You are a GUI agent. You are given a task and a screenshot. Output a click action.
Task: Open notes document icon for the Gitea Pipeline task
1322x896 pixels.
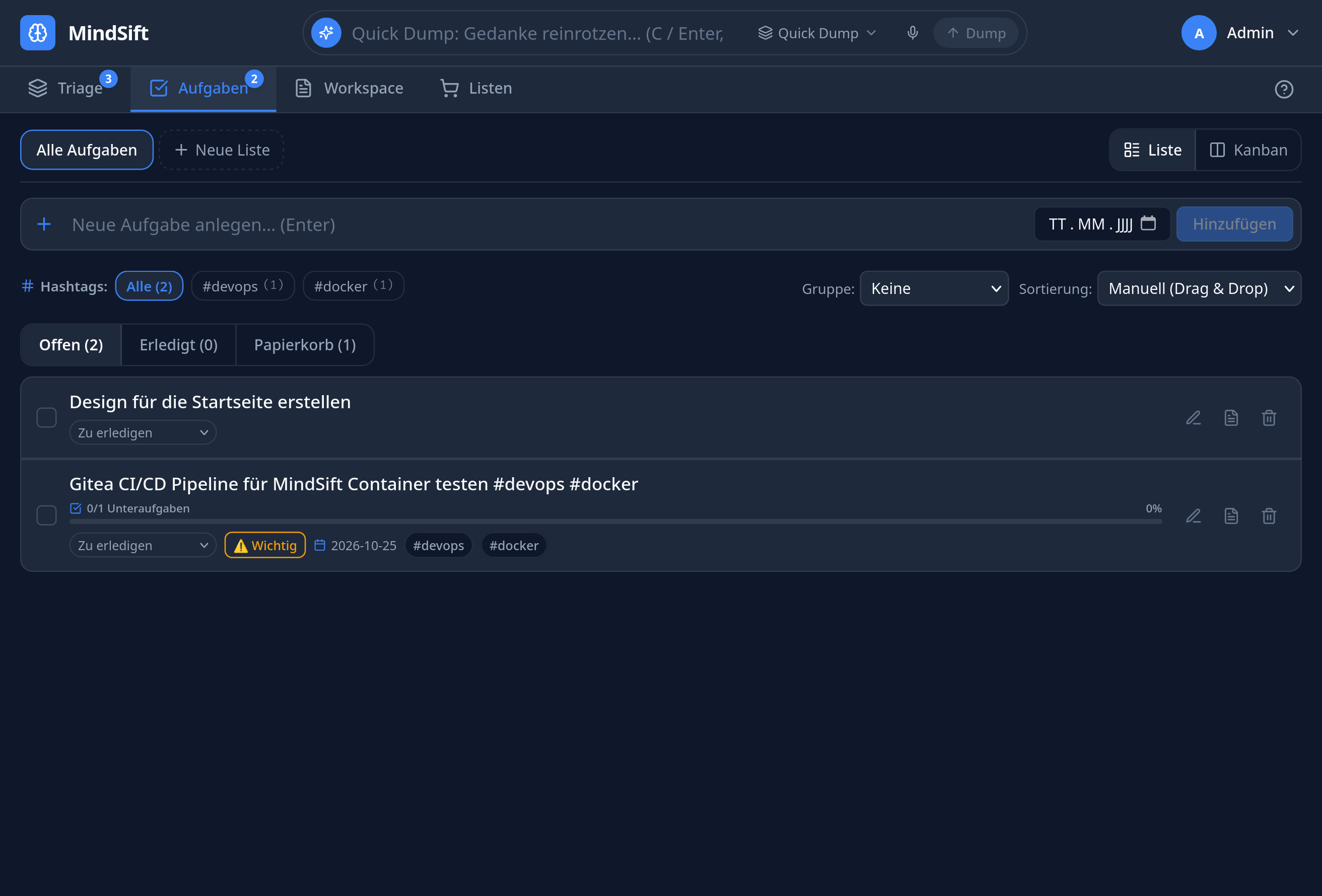point(1231,515)
